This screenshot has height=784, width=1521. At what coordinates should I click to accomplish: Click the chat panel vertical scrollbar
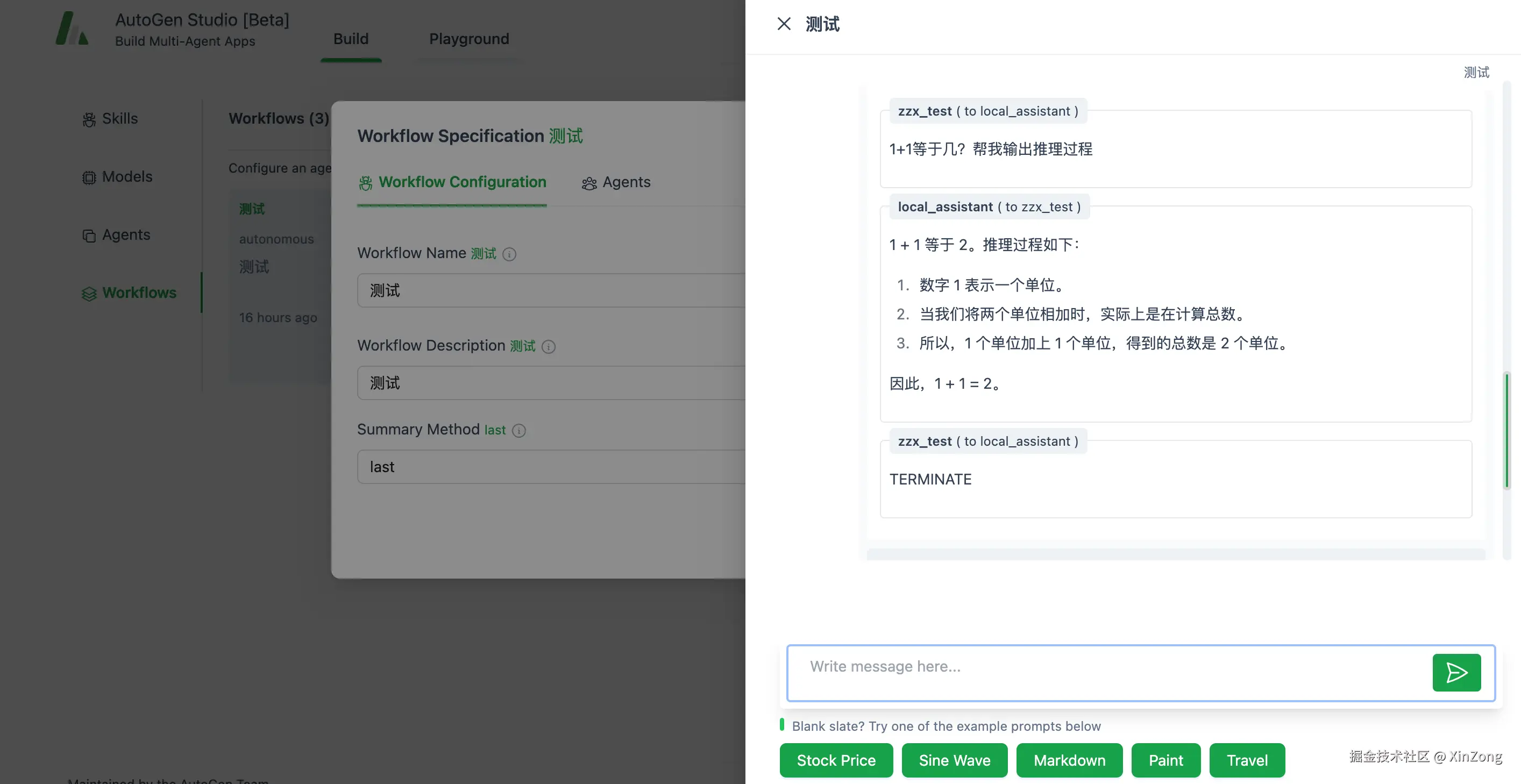[x=1506, y=430]
